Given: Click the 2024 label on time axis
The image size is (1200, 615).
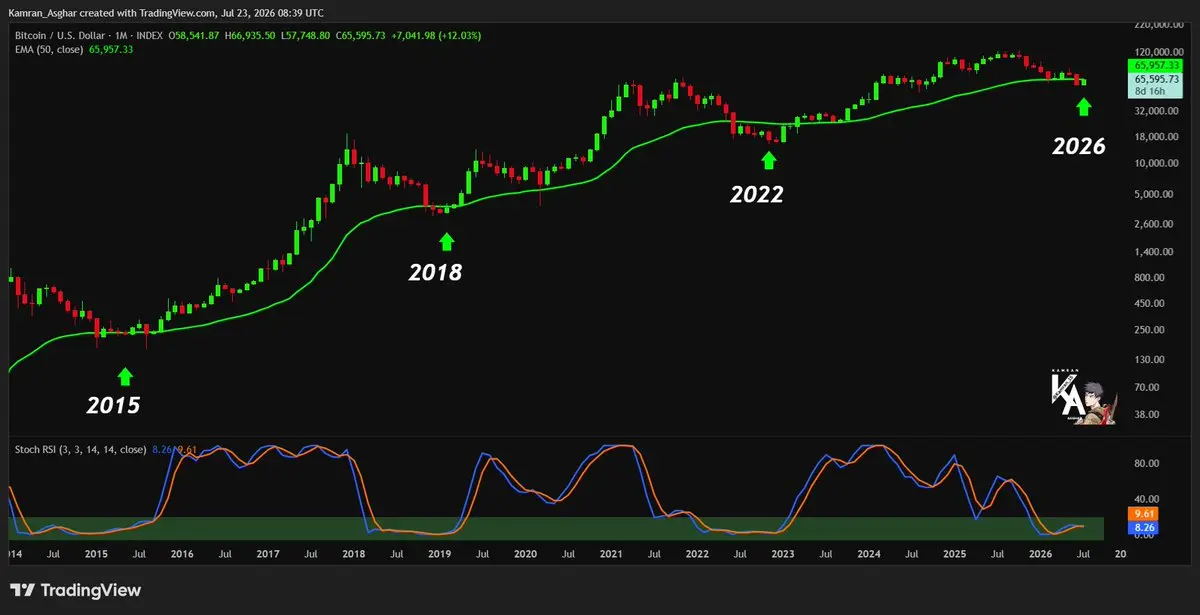Looking at the screenshot, I should pos(869,552).
